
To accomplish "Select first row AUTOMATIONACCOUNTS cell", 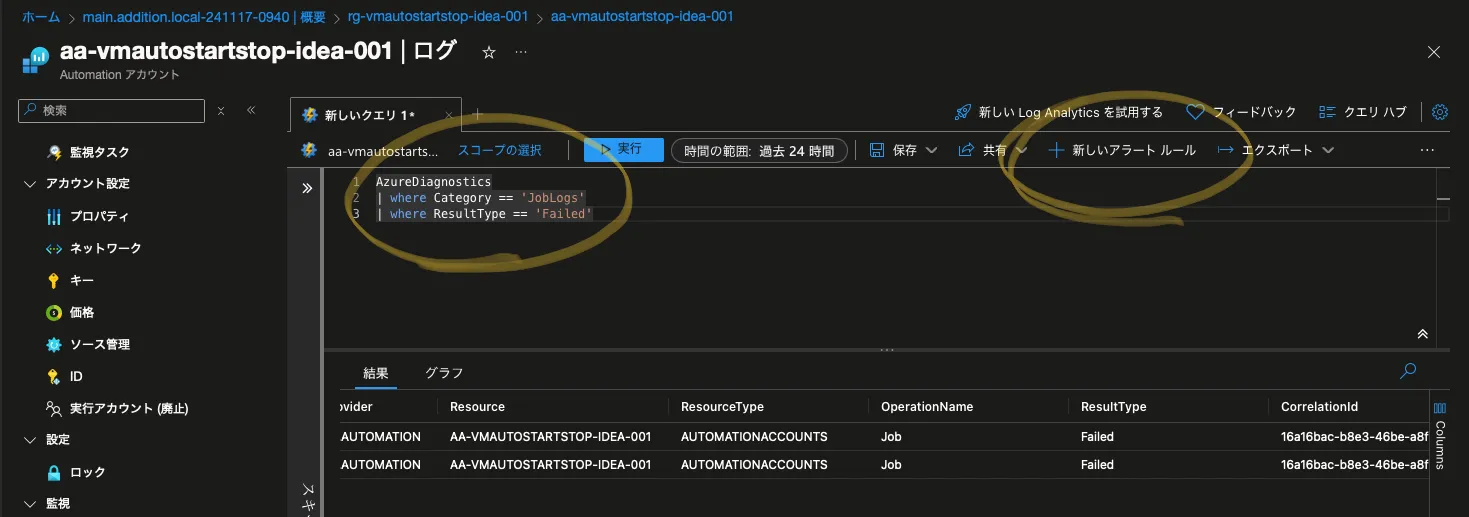I will pyautogui.click(x=754, y=437).
